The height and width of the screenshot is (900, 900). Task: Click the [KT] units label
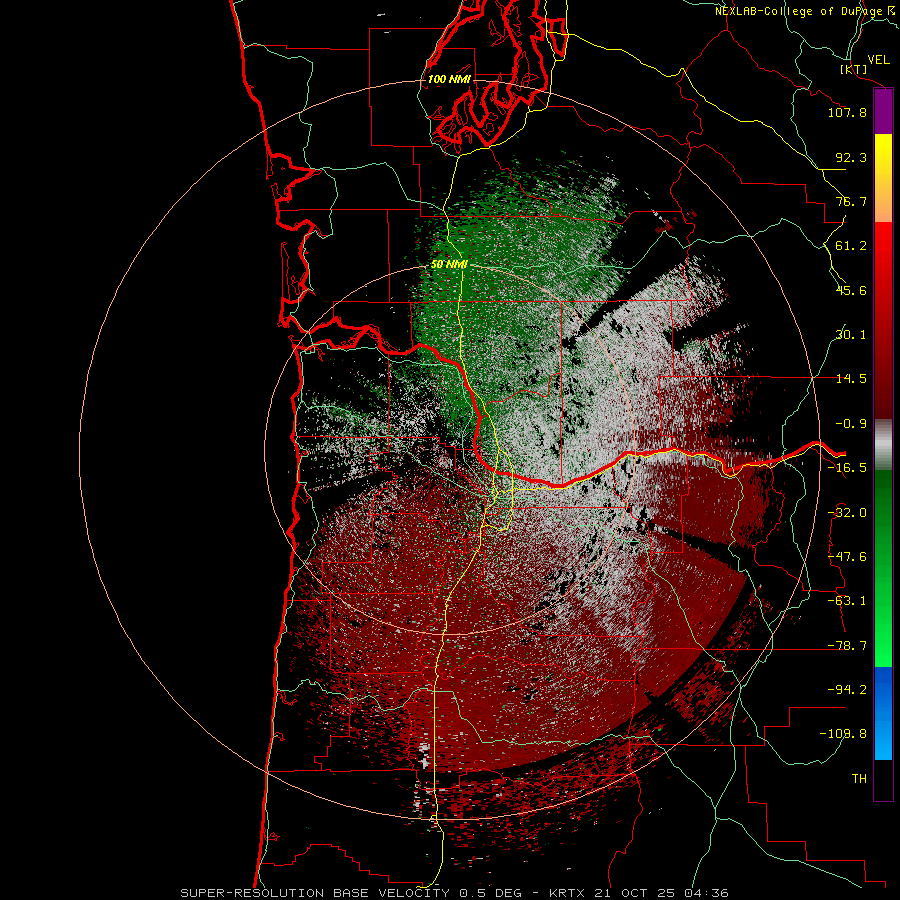pos(854,69)
